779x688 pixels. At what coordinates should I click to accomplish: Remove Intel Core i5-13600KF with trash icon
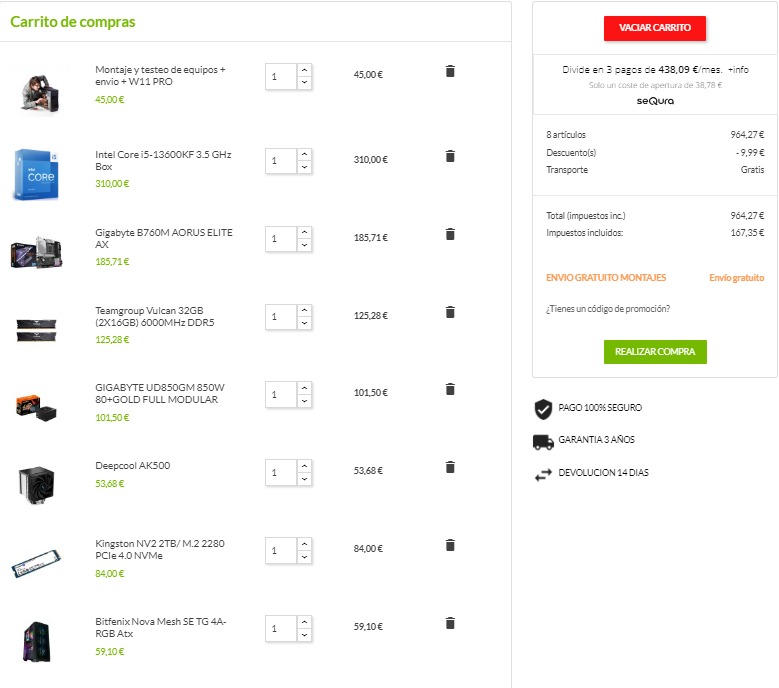tap(450, 156)
